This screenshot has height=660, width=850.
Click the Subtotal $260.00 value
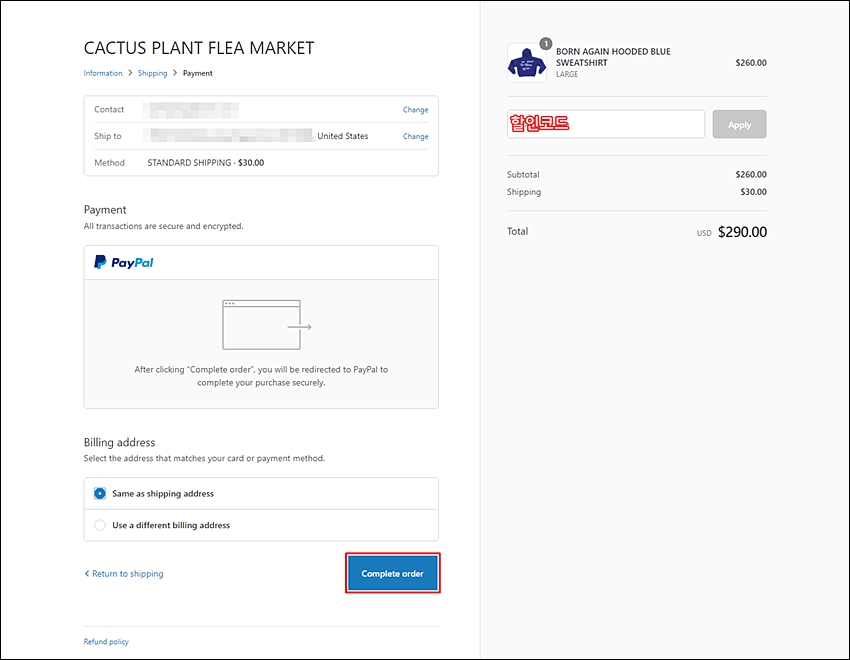751,174
